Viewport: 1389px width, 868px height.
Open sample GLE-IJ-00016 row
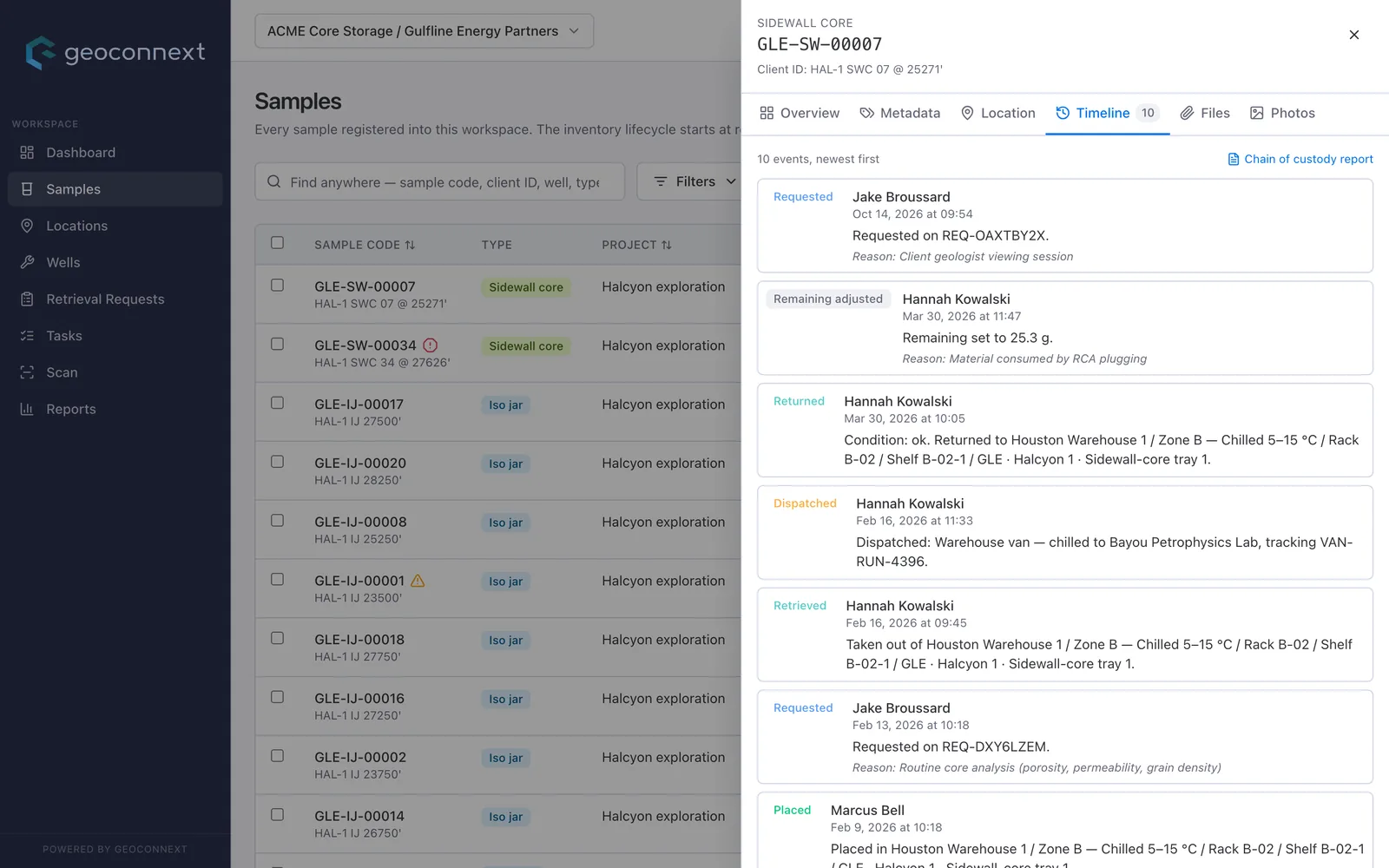coord(497,707)
